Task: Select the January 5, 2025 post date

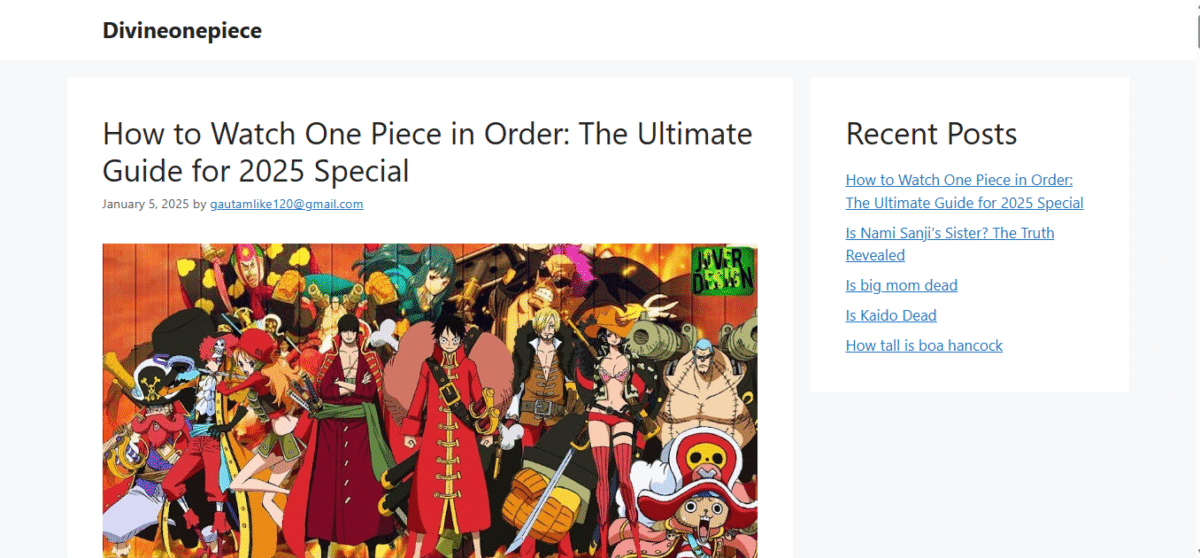Action: 145,204
